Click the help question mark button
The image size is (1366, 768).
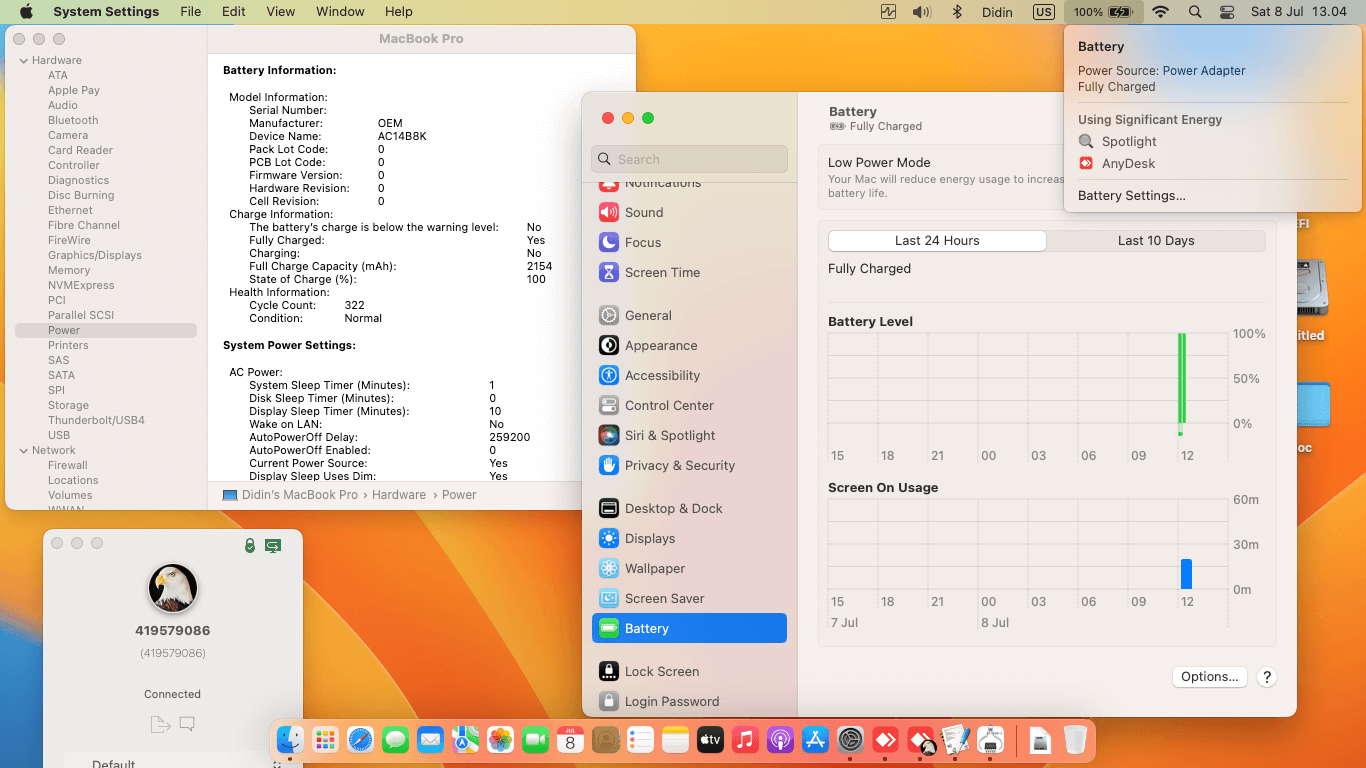[x=1266, y=677]
